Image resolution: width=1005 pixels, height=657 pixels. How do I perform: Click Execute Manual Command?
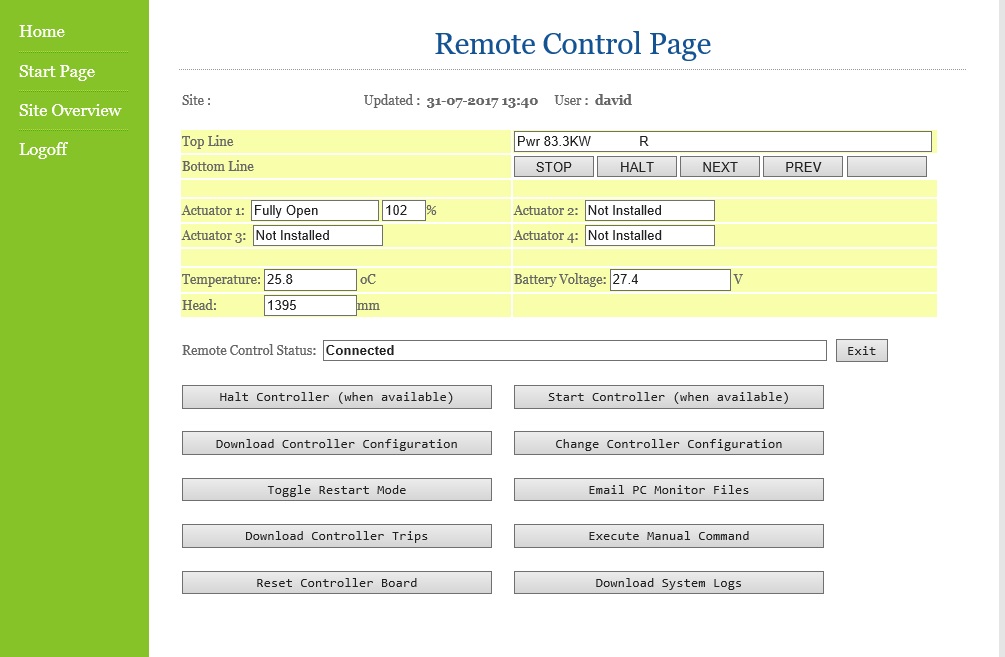(x=669, y=536)
